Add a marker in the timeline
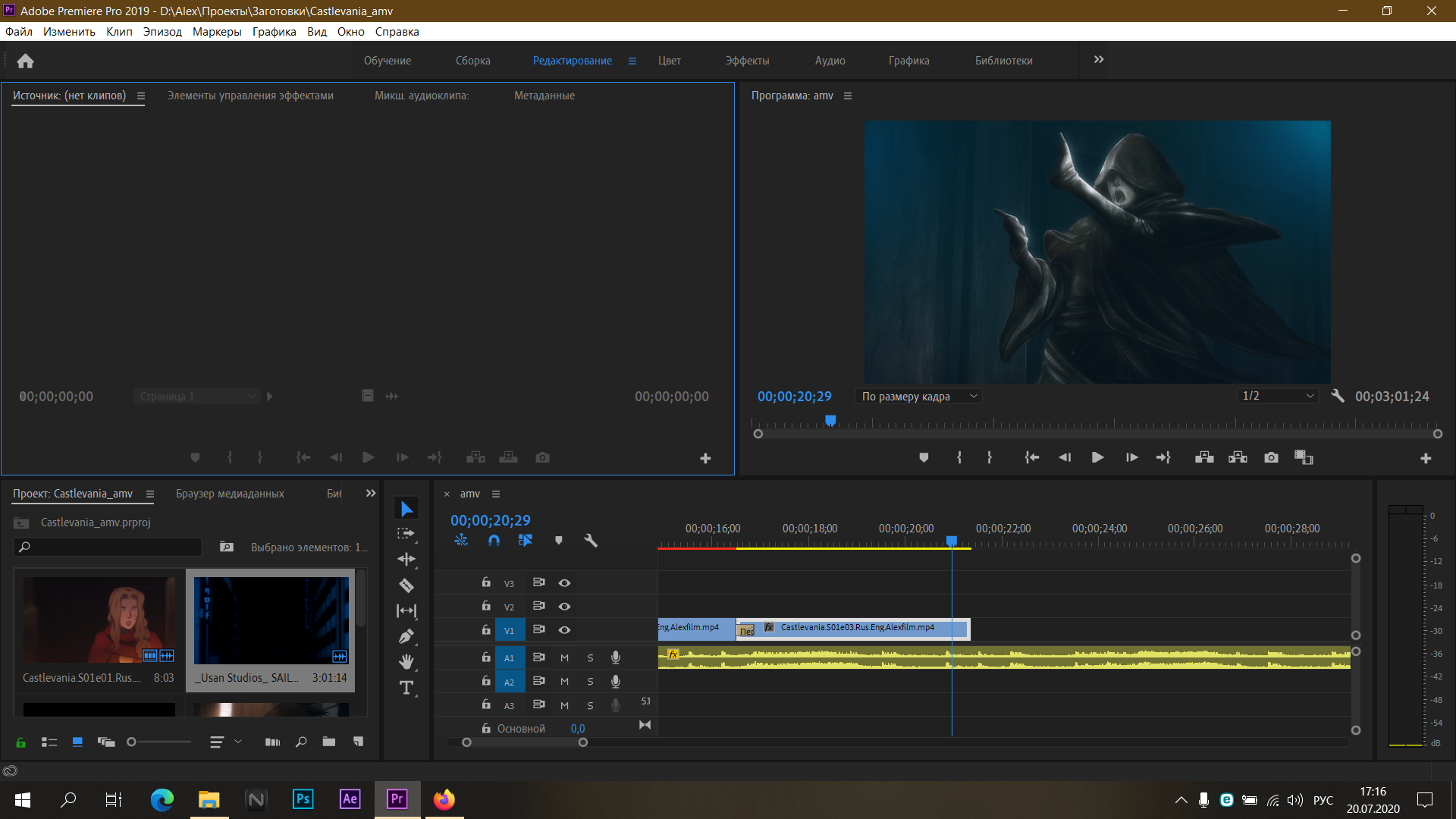The height and width of the screenshot is (819, 1456). click(x=559, y=541)
